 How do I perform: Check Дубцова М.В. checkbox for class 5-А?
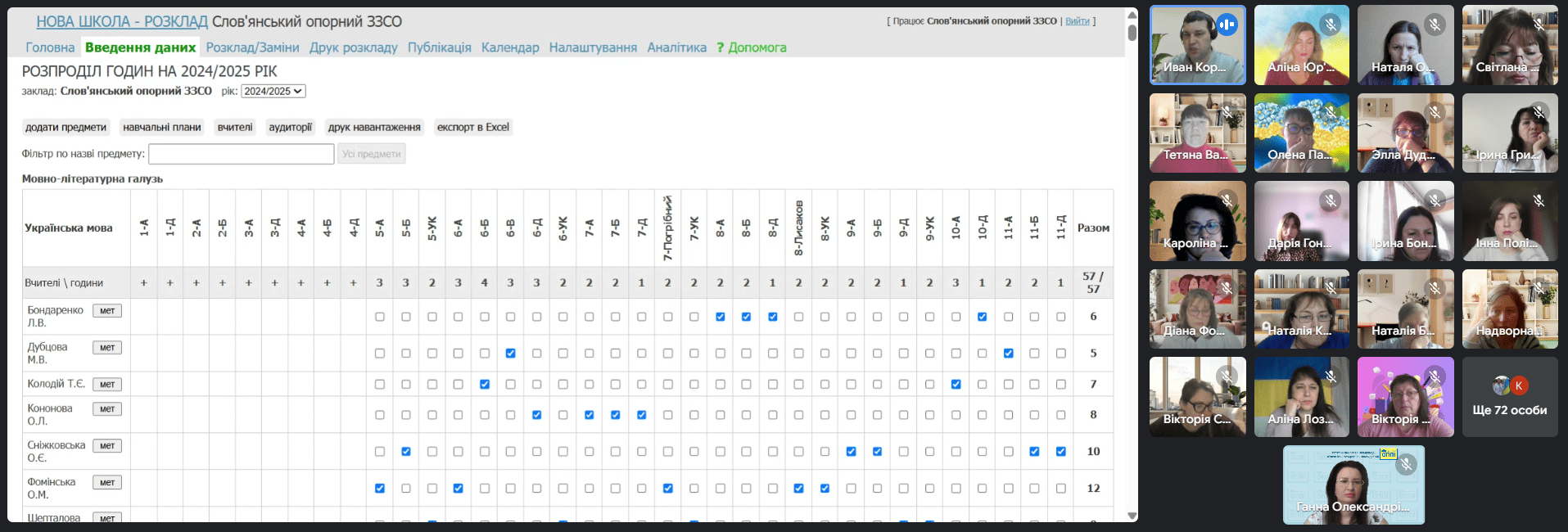point(380,354)
